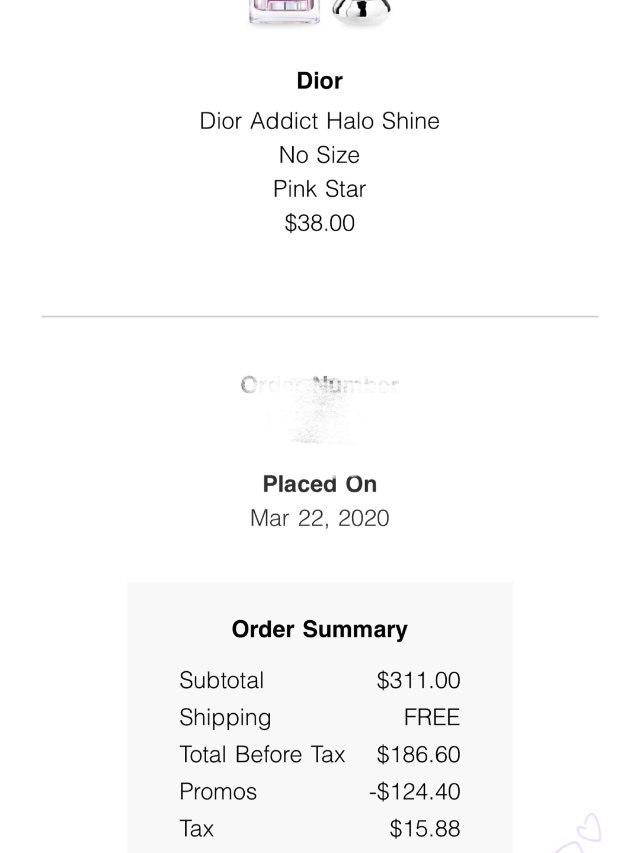Tap the FREE shipping value

(x=432, y=717)
